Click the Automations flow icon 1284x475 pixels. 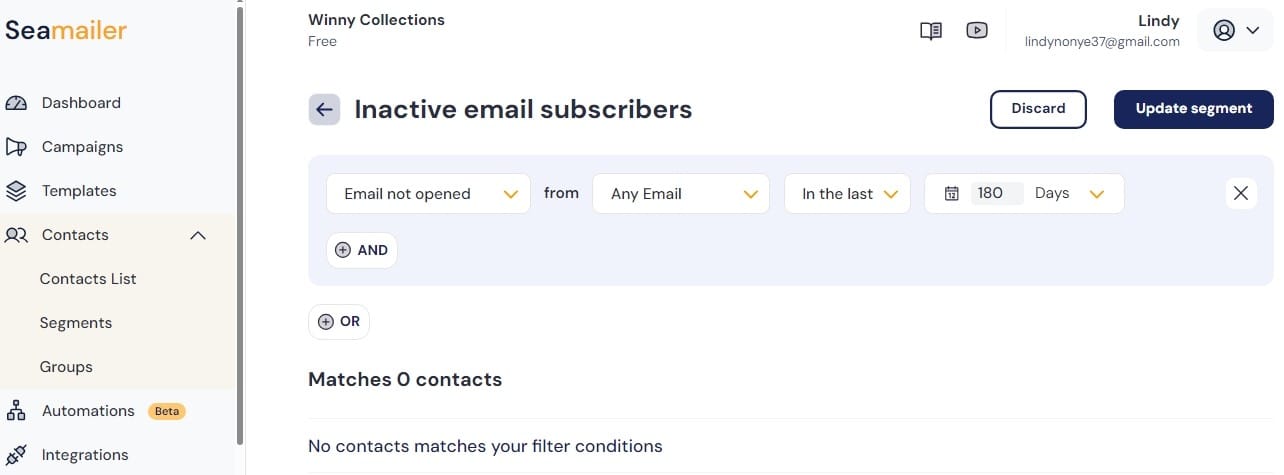[16, 411]
